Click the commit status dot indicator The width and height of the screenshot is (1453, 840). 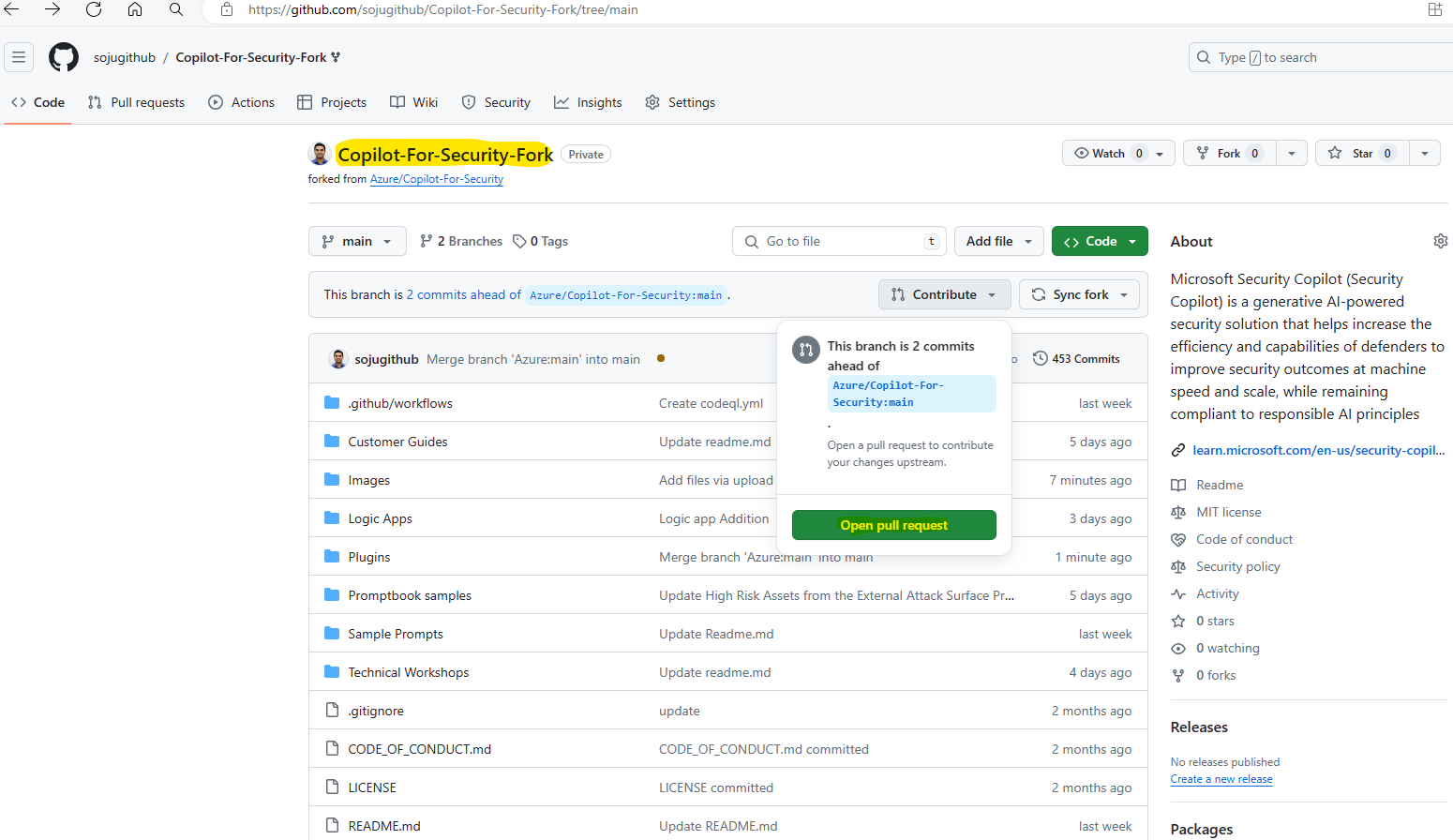coord(661,358)
